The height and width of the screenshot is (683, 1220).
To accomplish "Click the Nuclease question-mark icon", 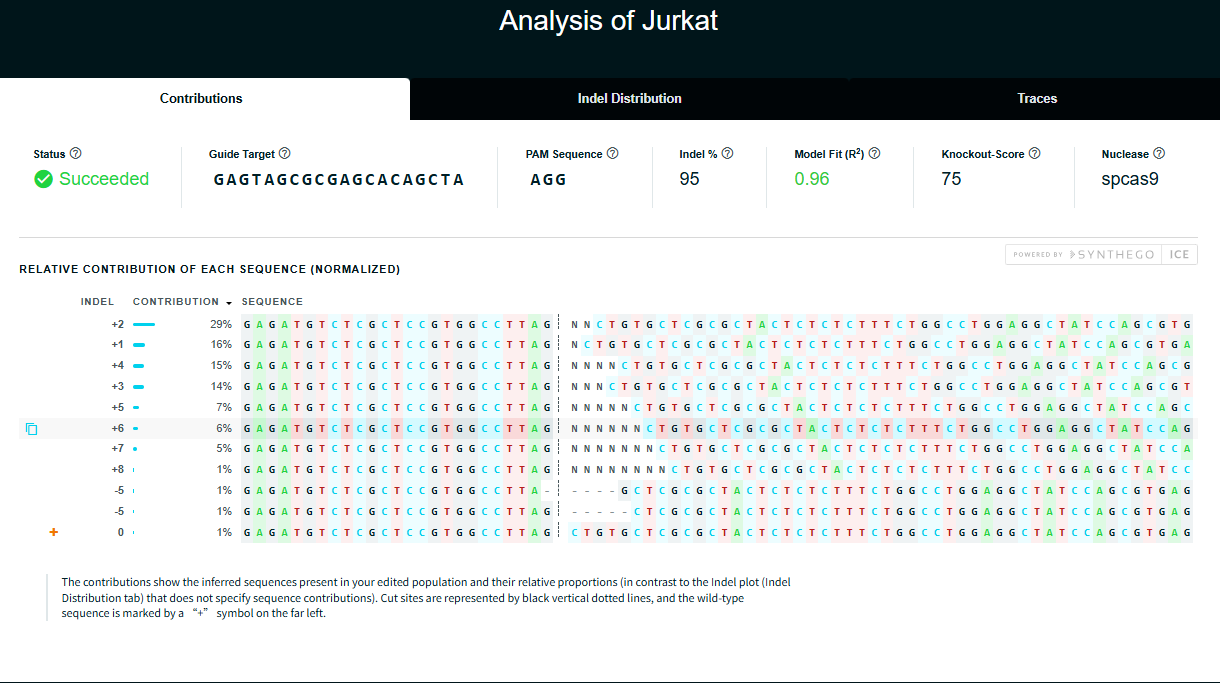I will (1159, 153).
